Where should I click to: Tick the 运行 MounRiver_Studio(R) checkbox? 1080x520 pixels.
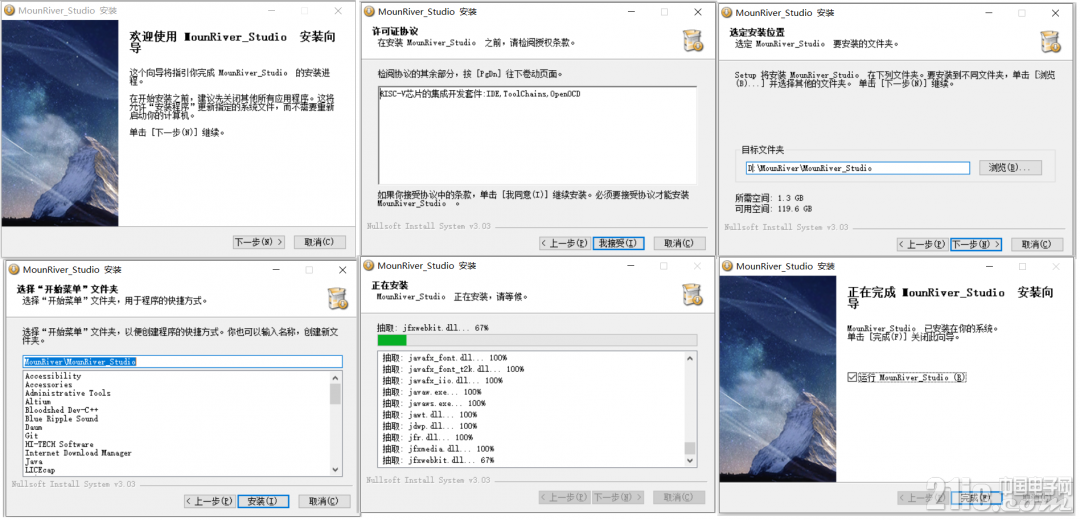(x=853, y=377)
